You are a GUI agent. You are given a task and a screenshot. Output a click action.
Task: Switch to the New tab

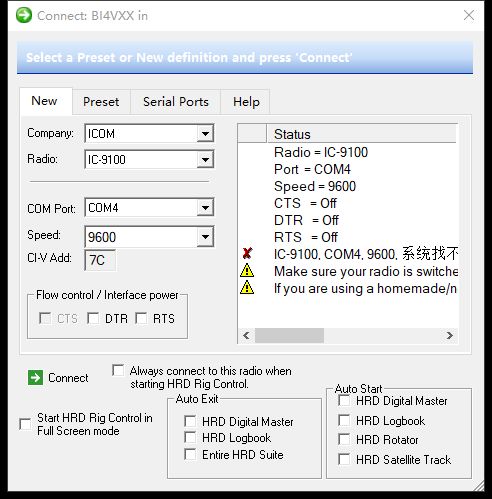tap(45, 101)
